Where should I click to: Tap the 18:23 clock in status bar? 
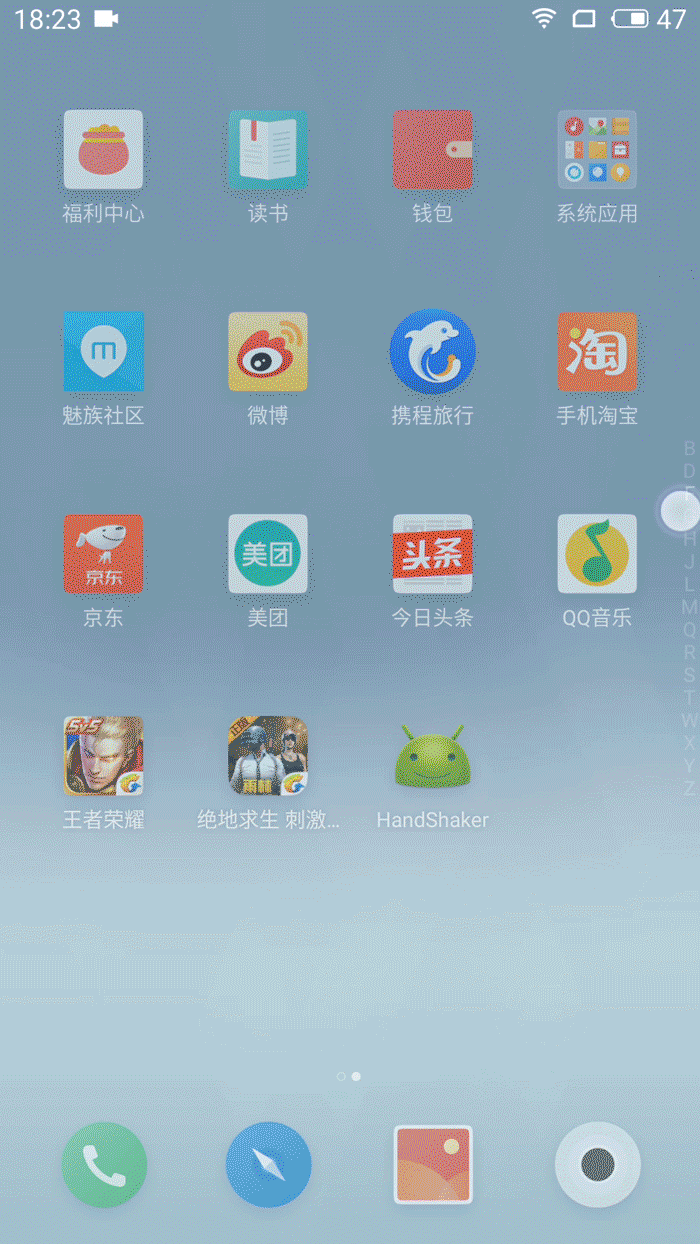click(47, 19)
